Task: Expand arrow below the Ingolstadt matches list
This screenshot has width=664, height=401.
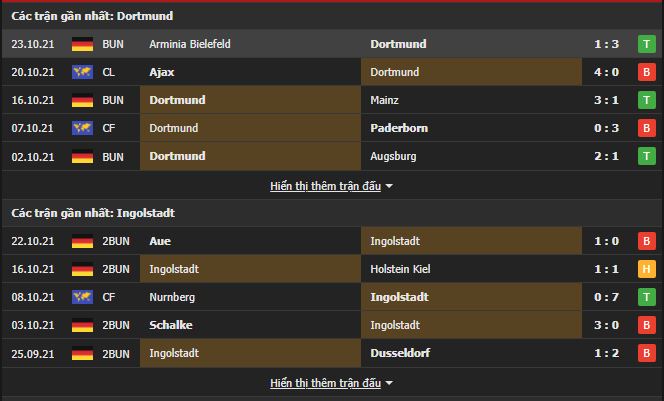Action: click(x=389, y=383)
